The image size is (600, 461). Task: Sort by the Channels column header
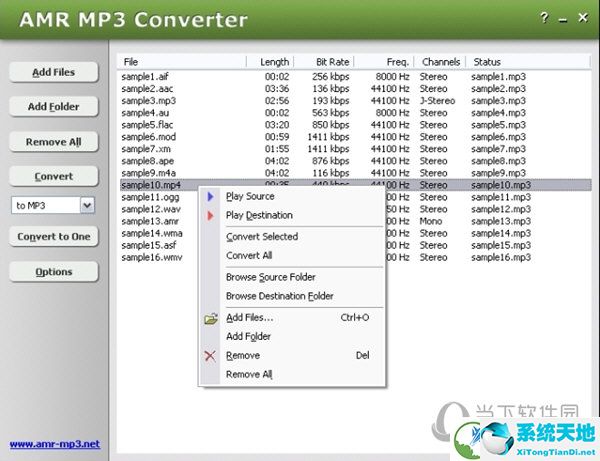pos(440,62)
